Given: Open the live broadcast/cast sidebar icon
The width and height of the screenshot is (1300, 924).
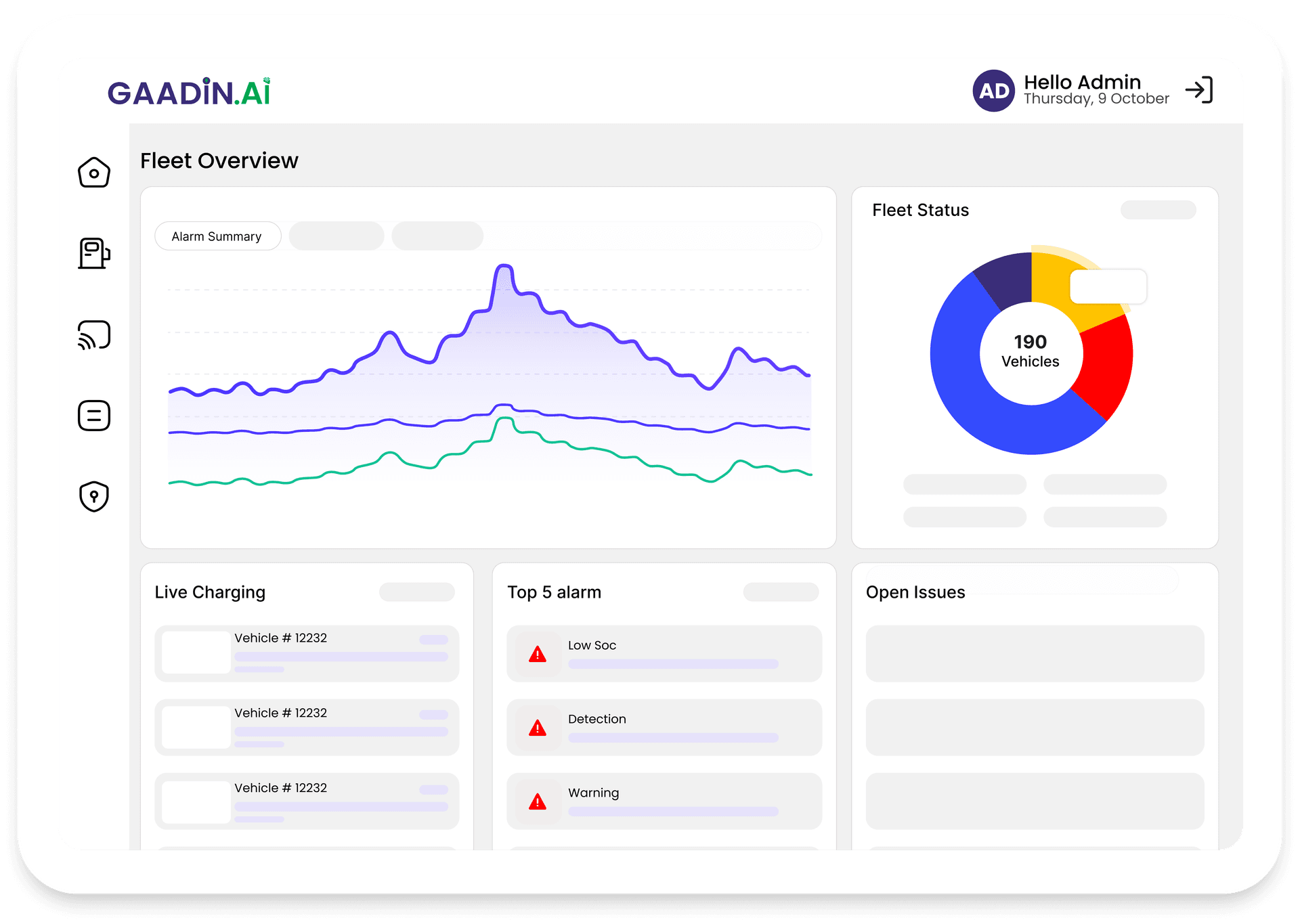Looking at the screenshot, I should pyautogui.click(x=93, y=334).
